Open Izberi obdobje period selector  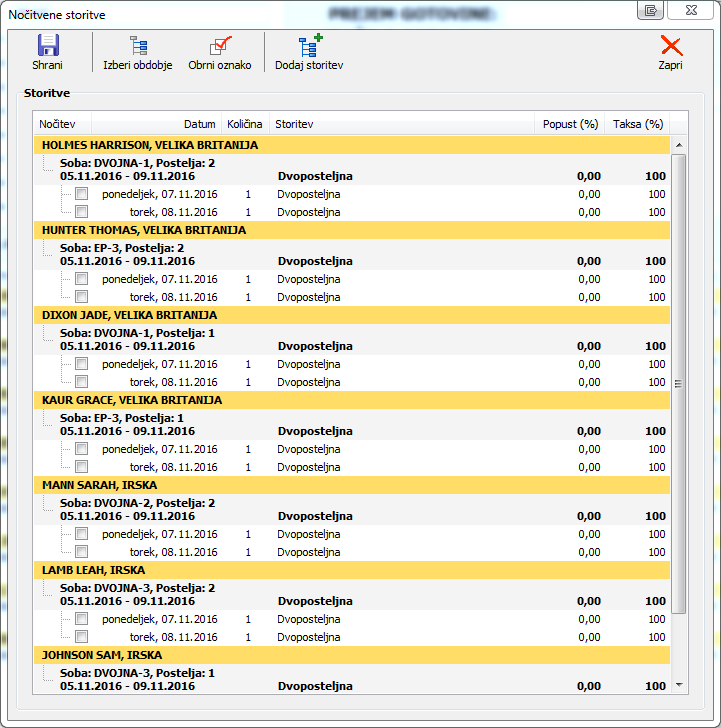coord(138,47)
